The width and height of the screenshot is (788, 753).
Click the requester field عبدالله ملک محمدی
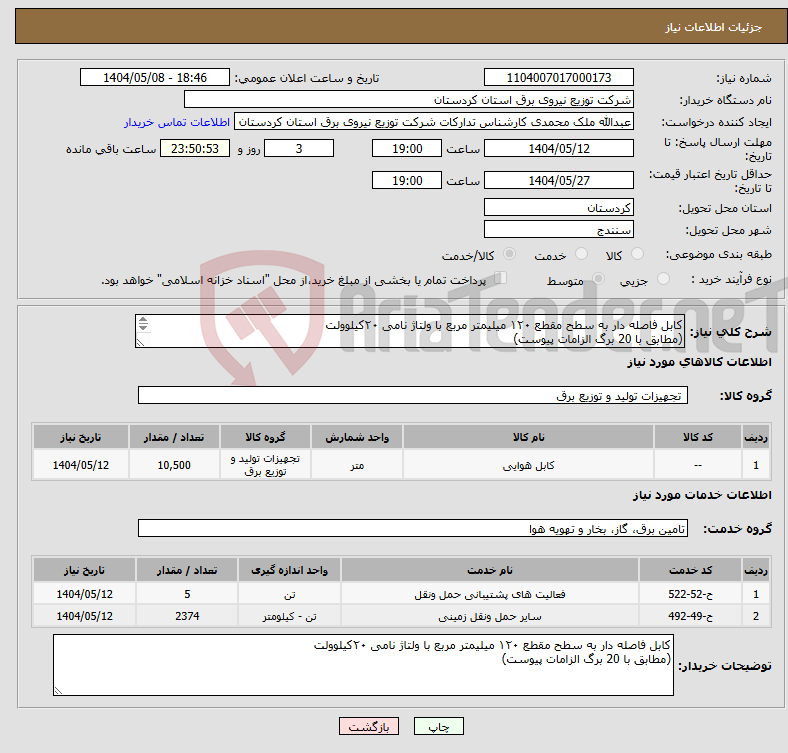(x=434, y=122)
